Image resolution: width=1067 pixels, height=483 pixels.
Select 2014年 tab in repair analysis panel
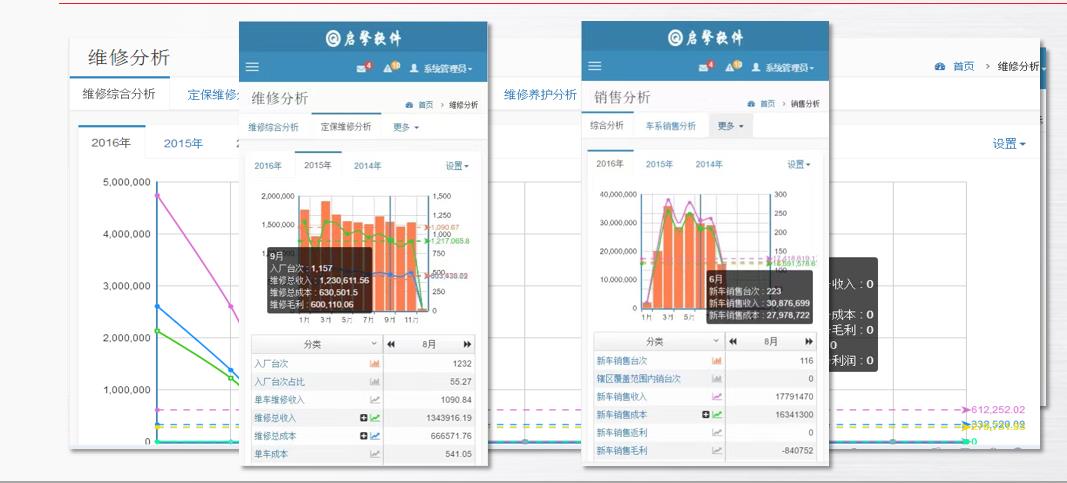click(x=367, y=166)
